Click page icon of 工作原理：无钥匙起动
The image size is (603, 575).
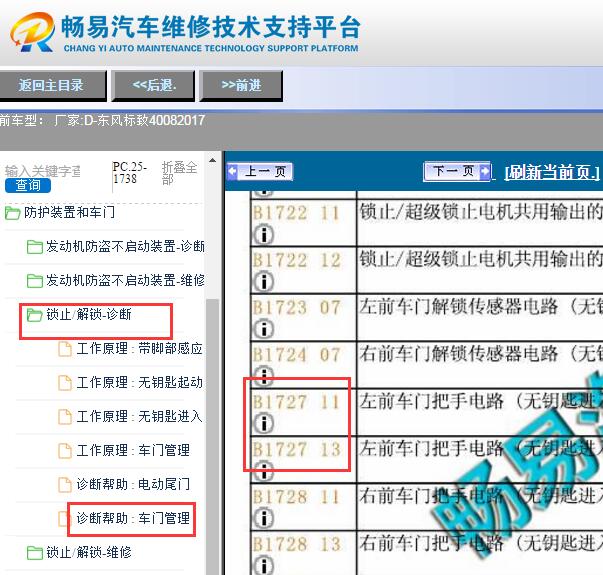[x=65, y=383]
